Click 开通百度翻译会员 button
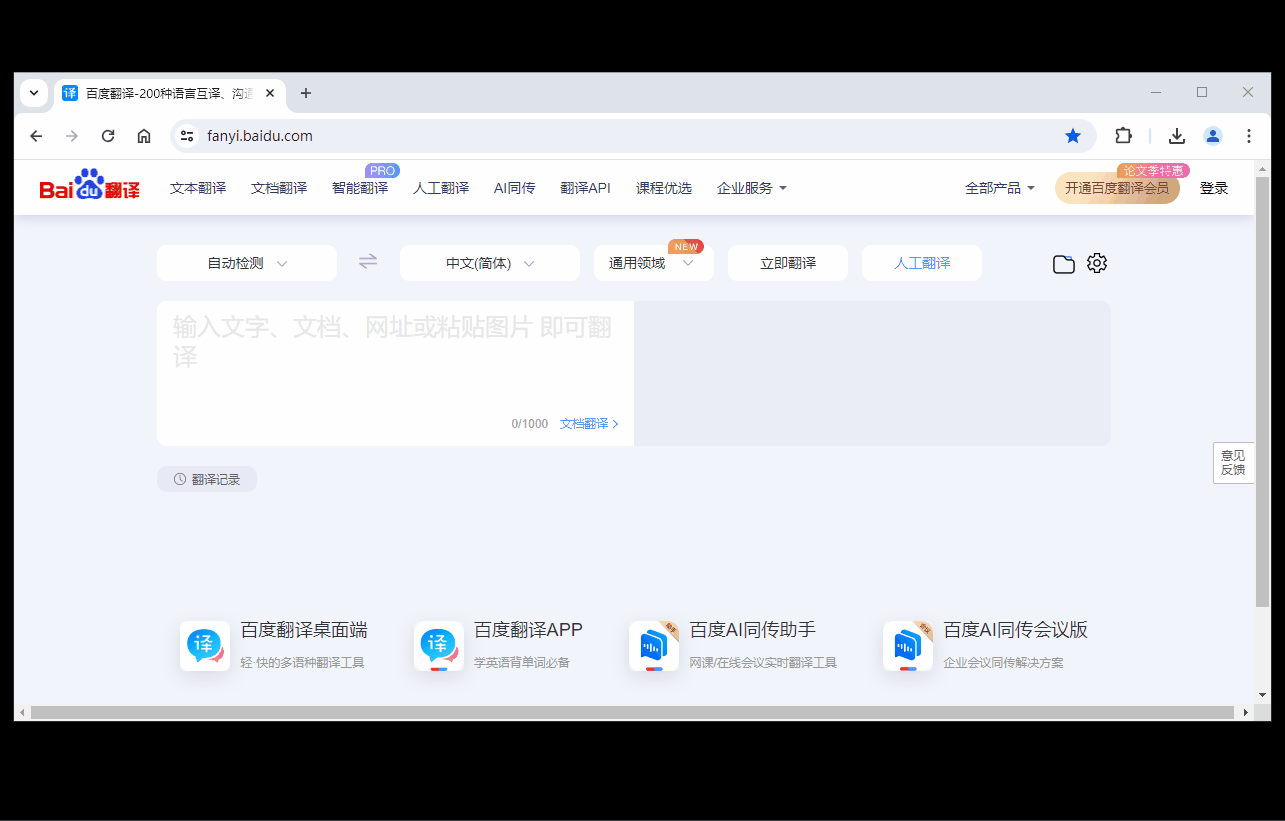This screenshot has height=821, width=1285. (x=1117, y=188)
